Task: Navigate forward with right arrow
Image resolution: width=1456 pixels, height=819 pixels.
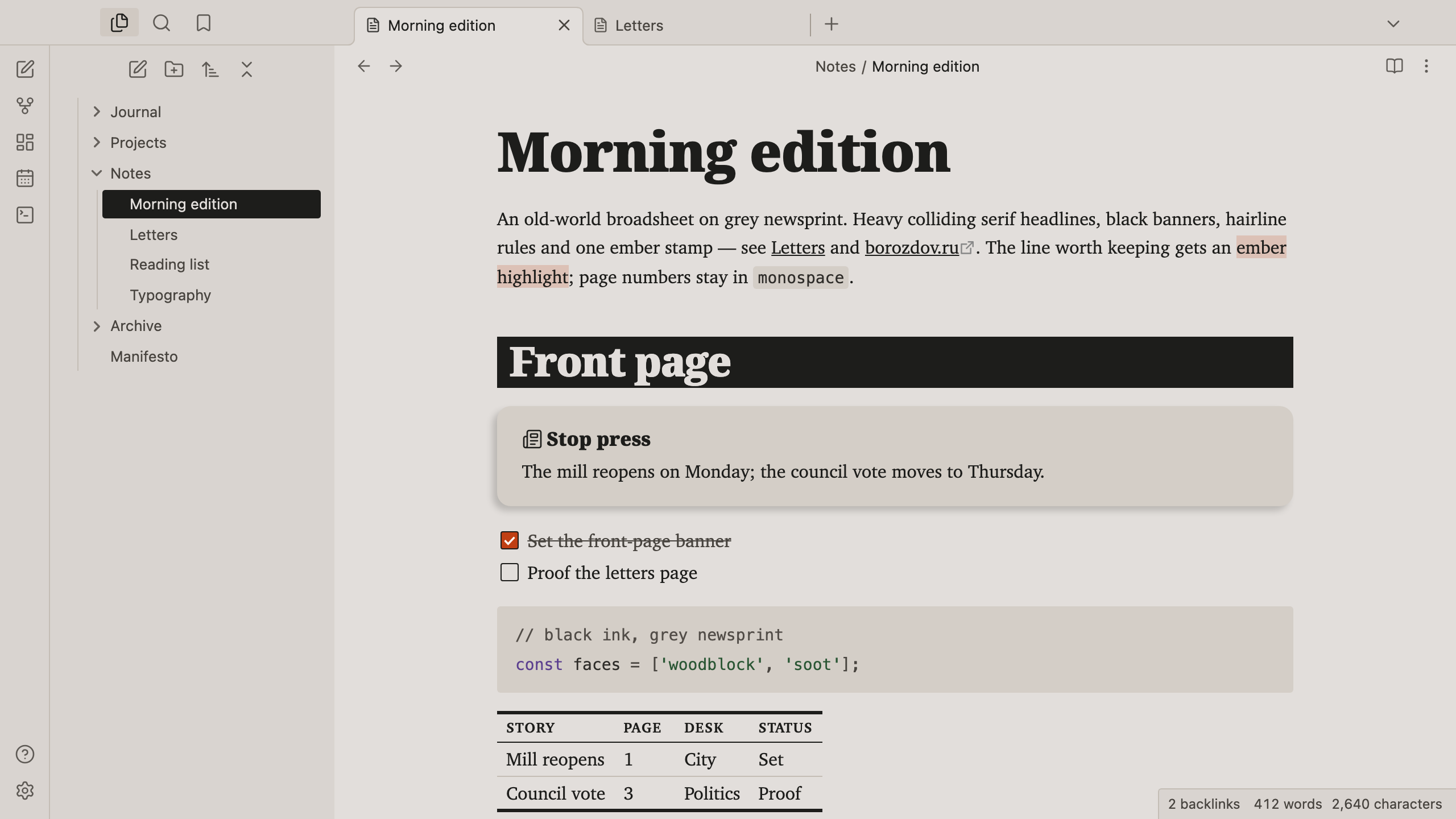Action: [396, 66]
